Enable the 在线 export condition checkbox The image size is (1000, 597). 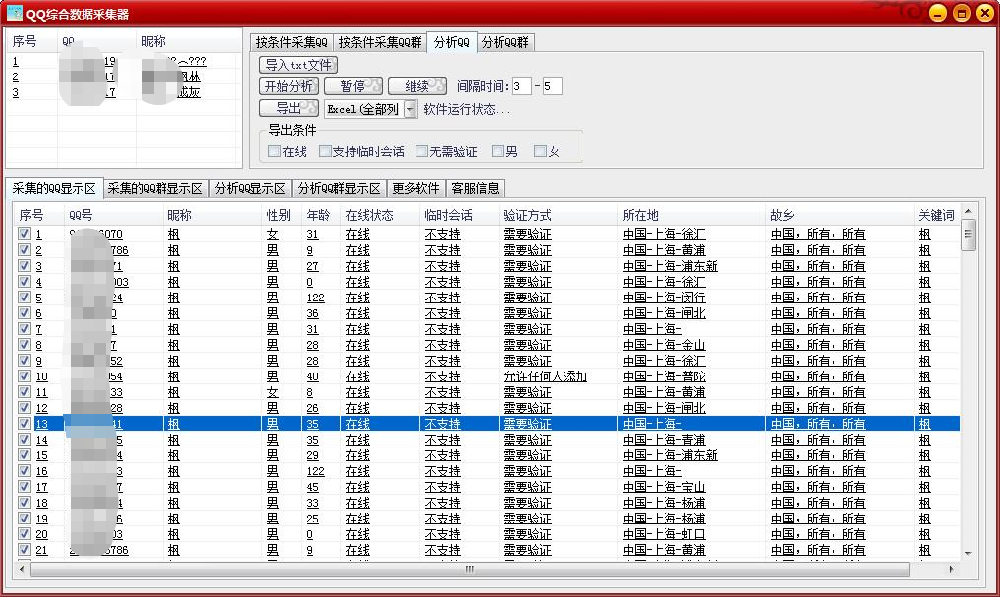pos(274,151)
